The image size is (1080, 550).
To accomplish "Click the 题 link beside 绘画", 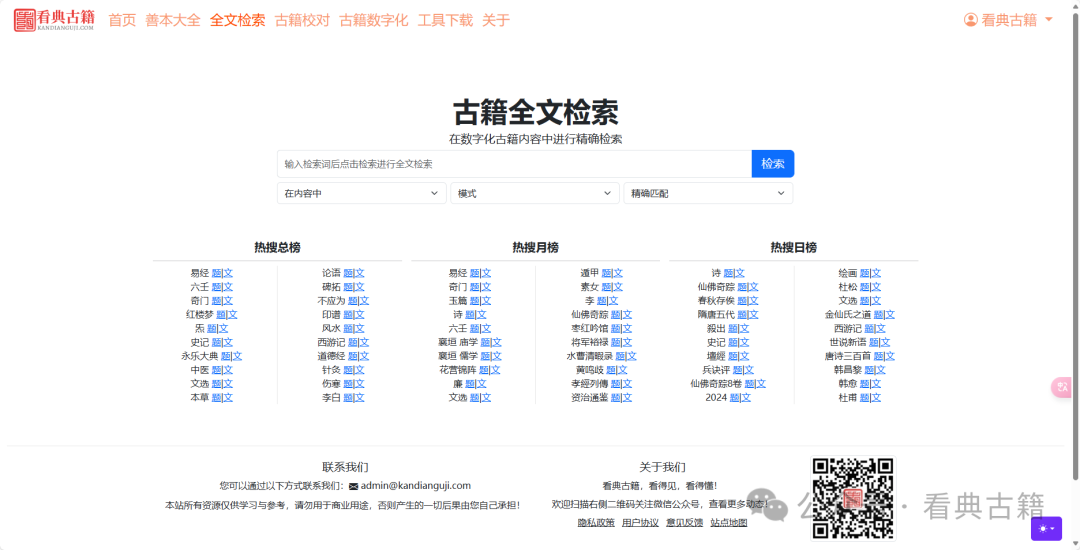I will pos(864,273).
